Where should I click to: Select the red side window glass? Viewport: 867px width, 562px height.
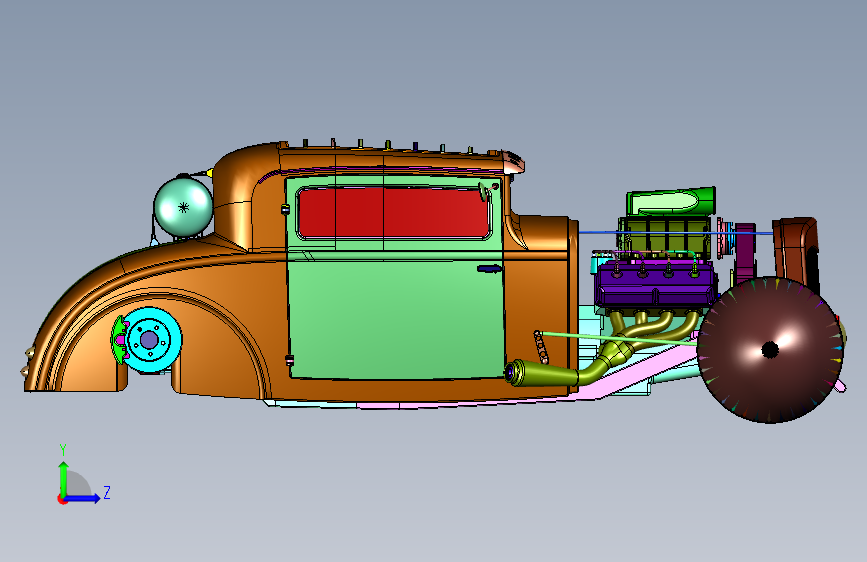(394, 213)
